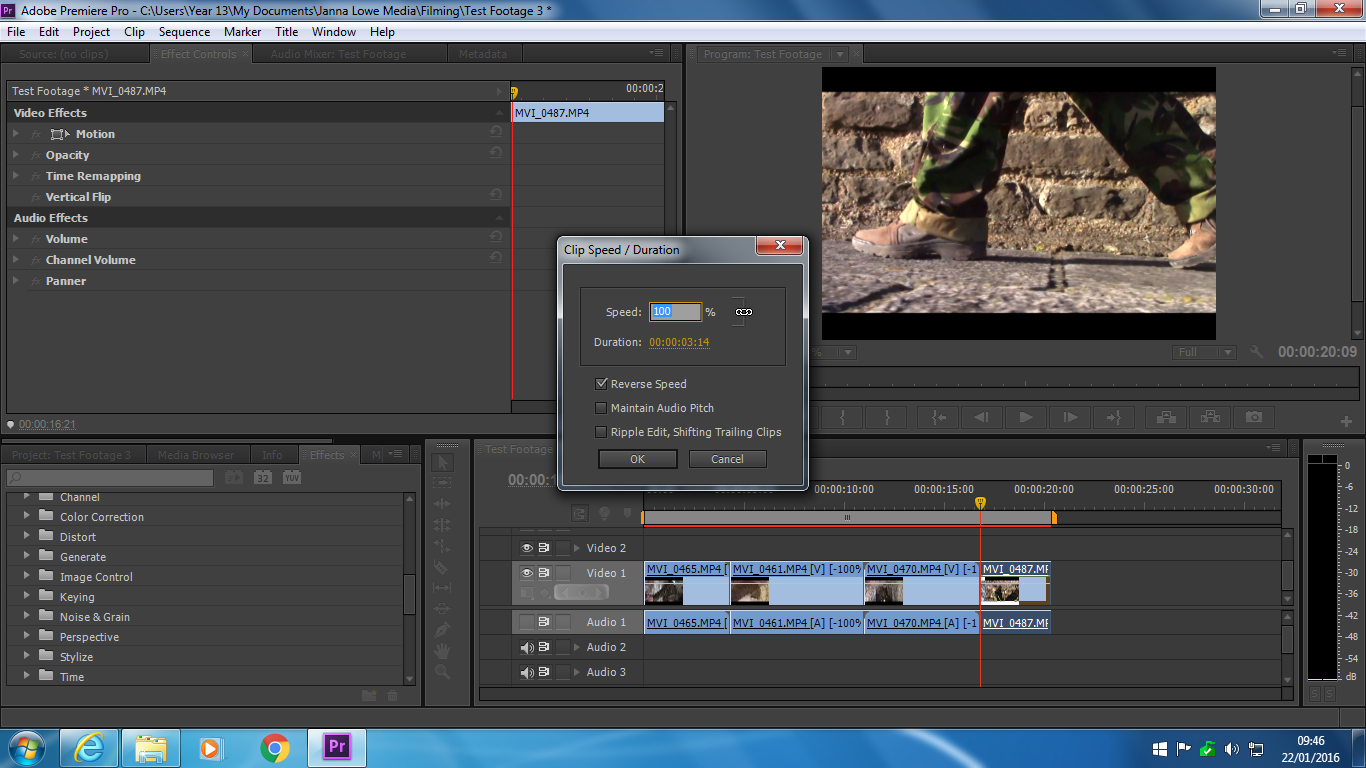Image resolution: width=1366 pixels, height=768 pixels.
Task: Click Export Frame camera icon
Action: coord(1254,417)
